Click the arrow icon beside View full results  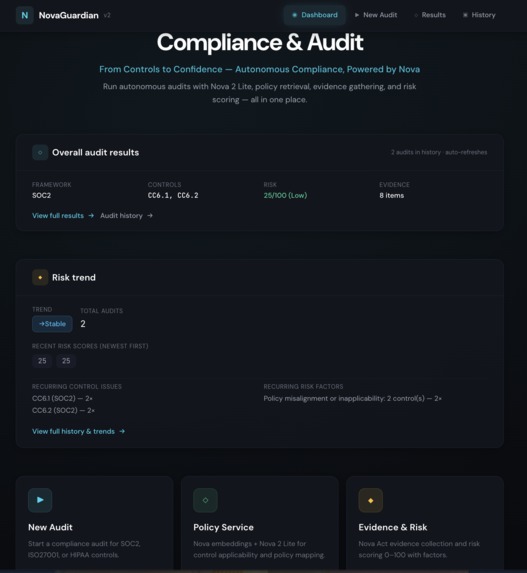click(x=91, y=216)
